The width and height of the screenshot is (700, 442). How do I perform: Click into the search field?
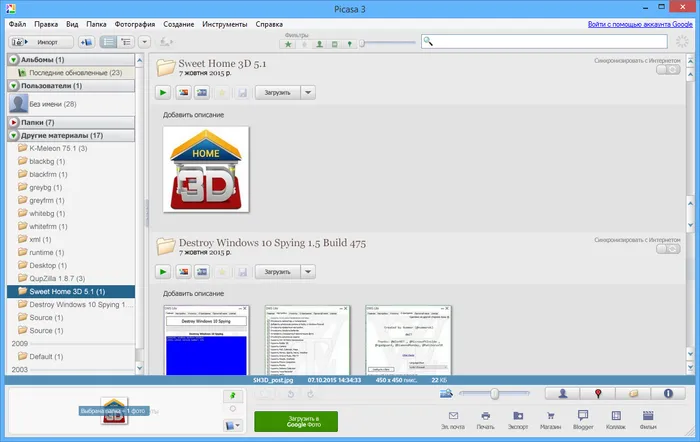[x=544, y=42]
